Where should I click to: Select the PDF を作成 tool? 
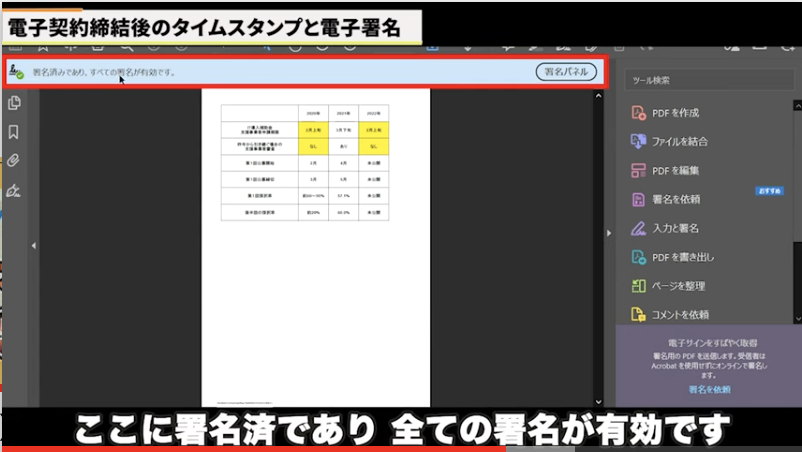tap(675, 113)
